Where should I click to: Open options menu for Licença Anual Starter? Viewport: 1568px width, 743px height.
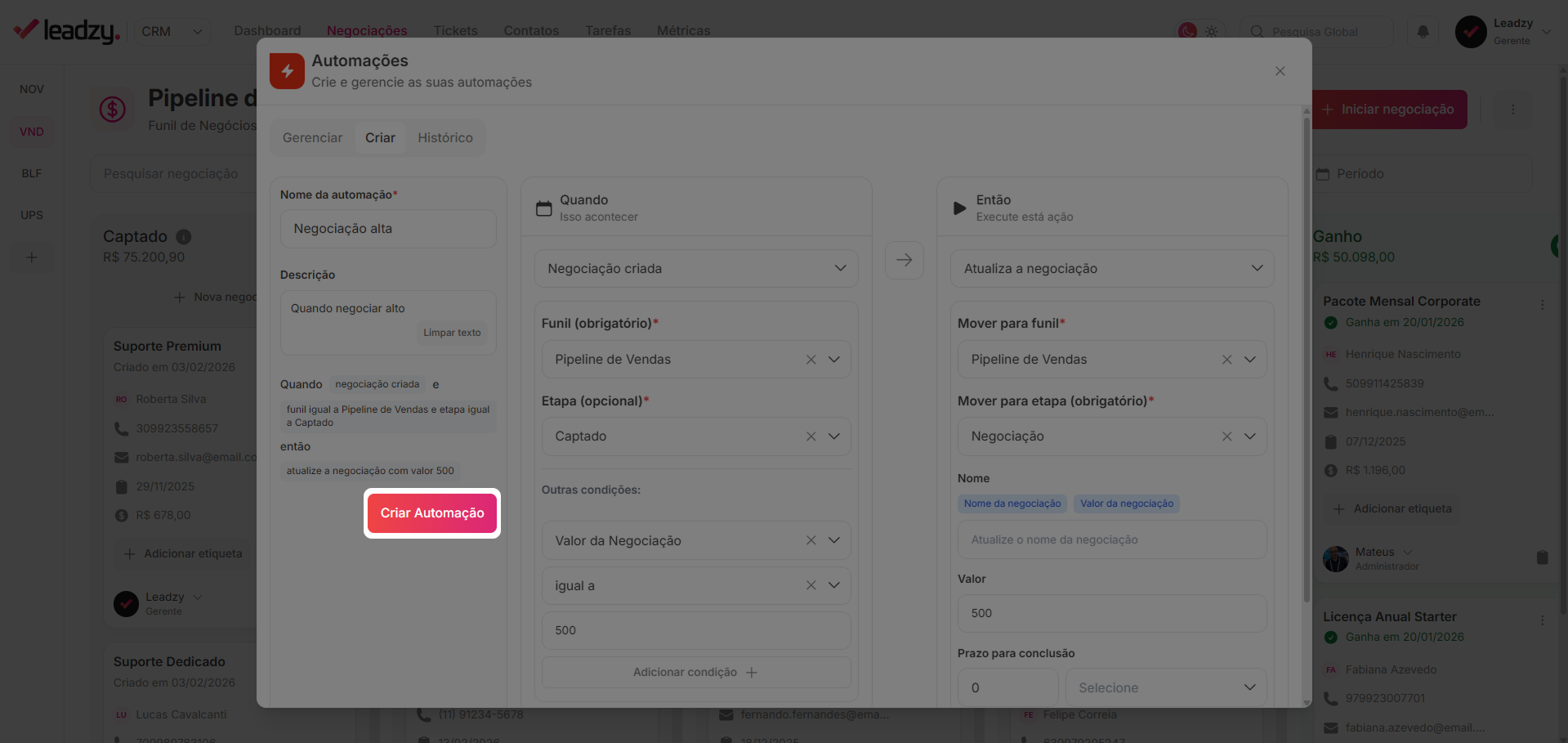[x=1543, y=620]
